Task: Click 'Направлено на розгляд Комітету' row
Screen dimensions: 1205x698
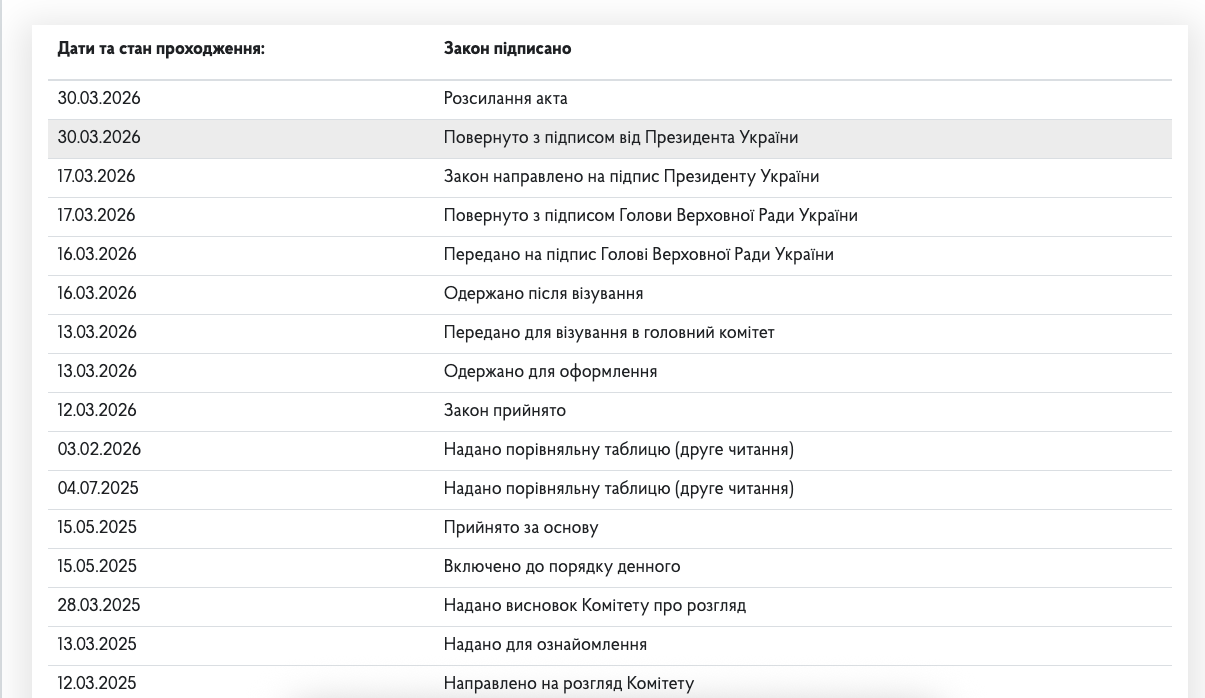Action: pos(568,684)
